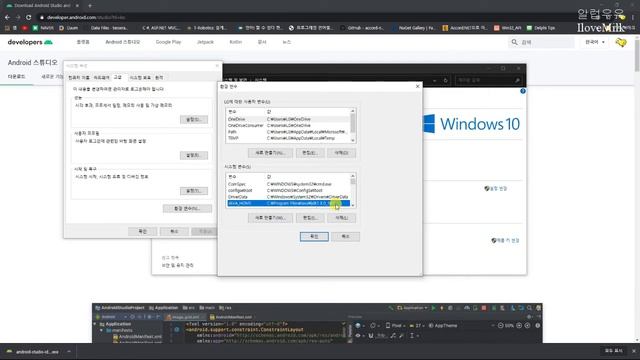The width and height of the screenshot is (640, 360).
Task: Click 환경 변수 button in System Properties
Action: [x=187, y=209]
